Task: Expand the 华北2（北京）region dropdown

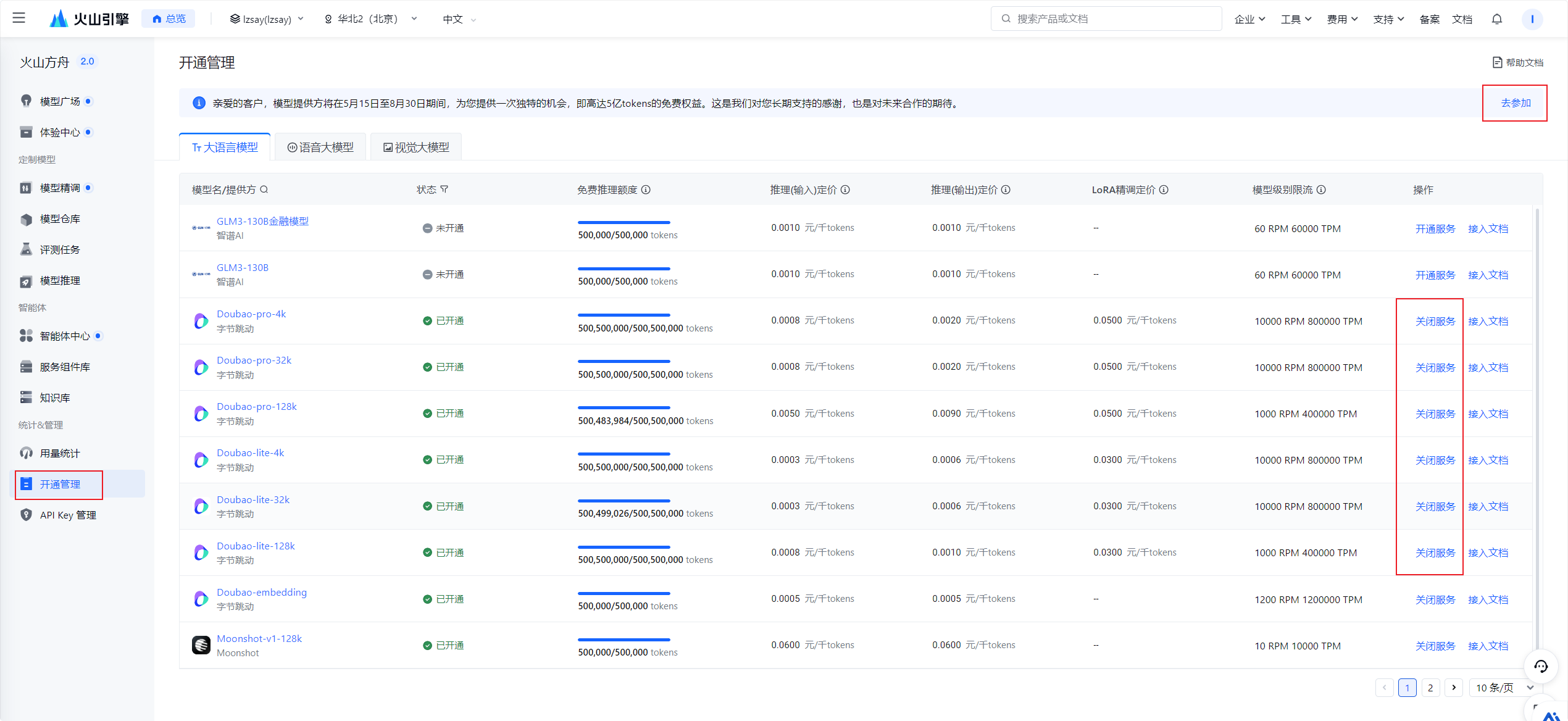Action: [371, 19]
